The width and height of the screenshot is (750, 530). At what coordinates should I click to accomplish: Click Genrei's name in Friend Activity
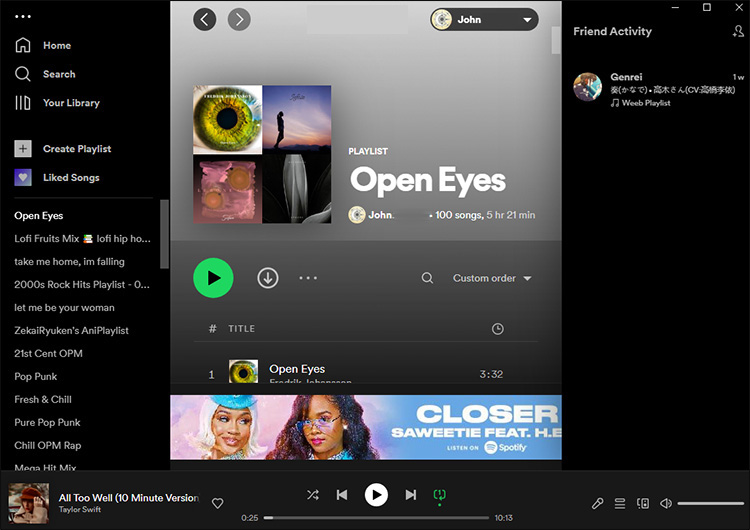626,77
